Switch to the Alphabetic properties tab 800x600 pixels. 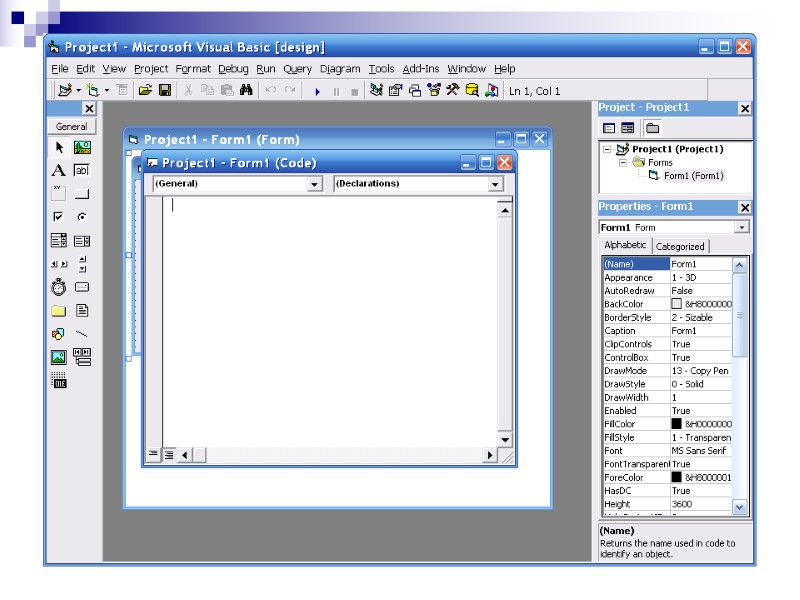tap(625, 245)
